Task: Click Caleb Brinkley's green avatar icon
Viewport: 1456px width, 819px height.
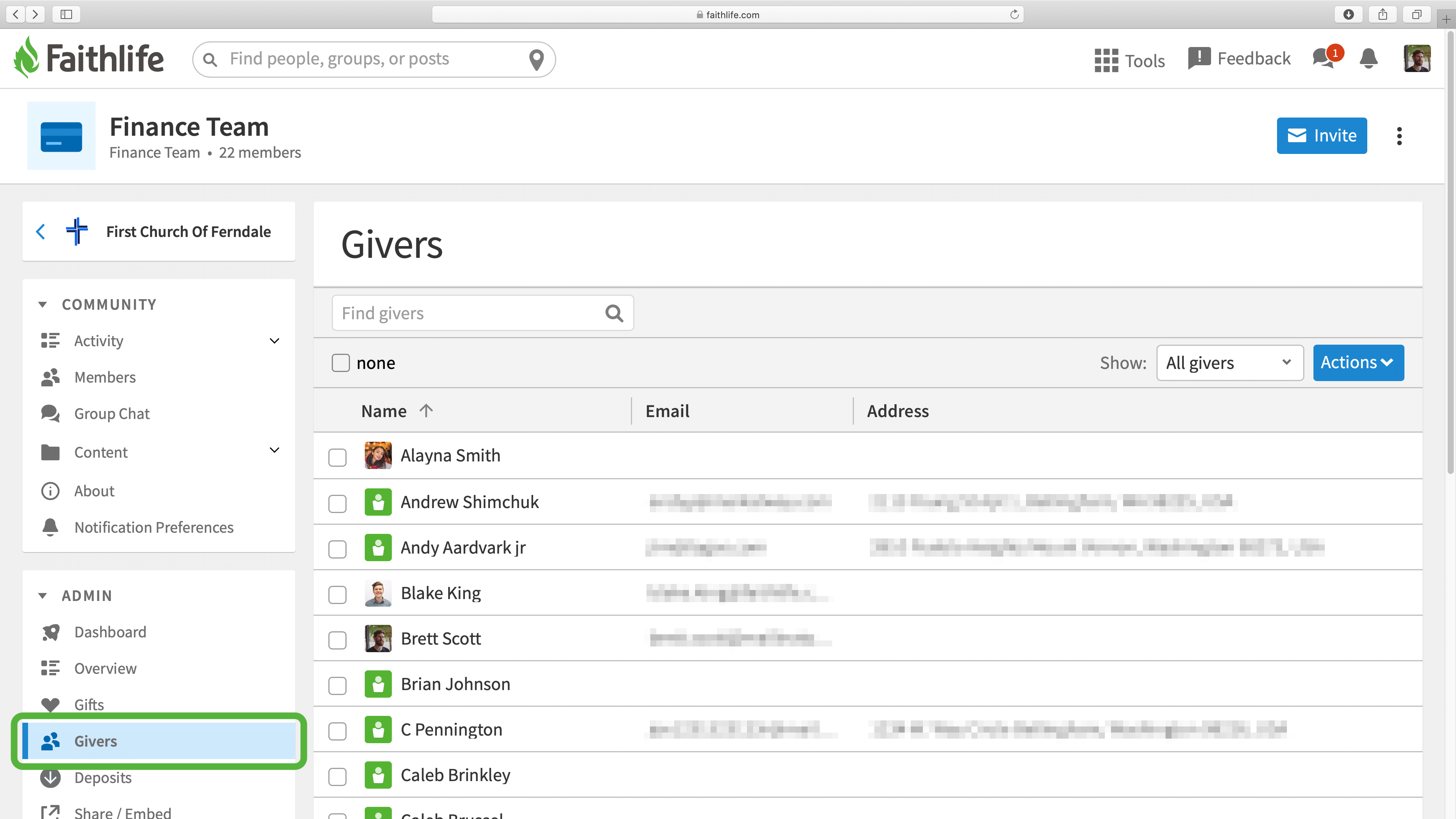Action: click(378, 775)
